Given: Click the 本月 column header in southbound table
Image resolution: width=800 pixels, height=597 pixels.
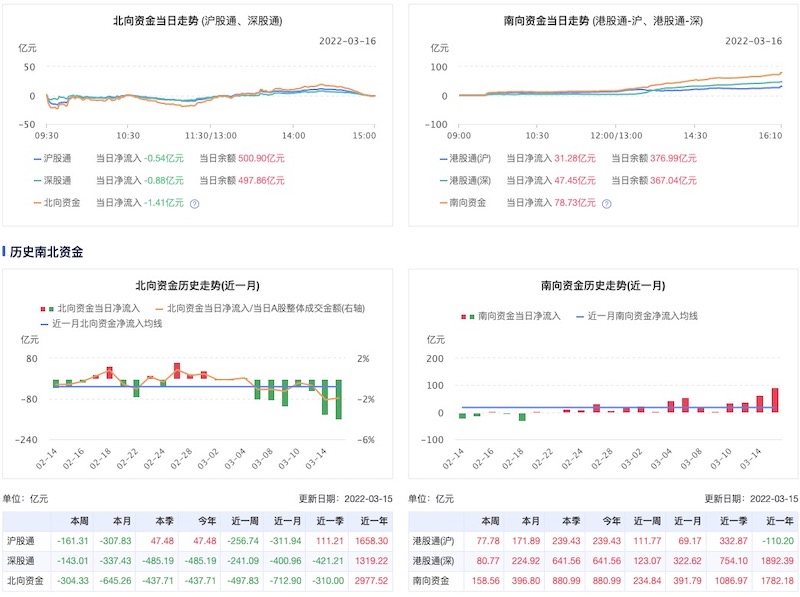Looking at the screenshot, I should [531, 521].
